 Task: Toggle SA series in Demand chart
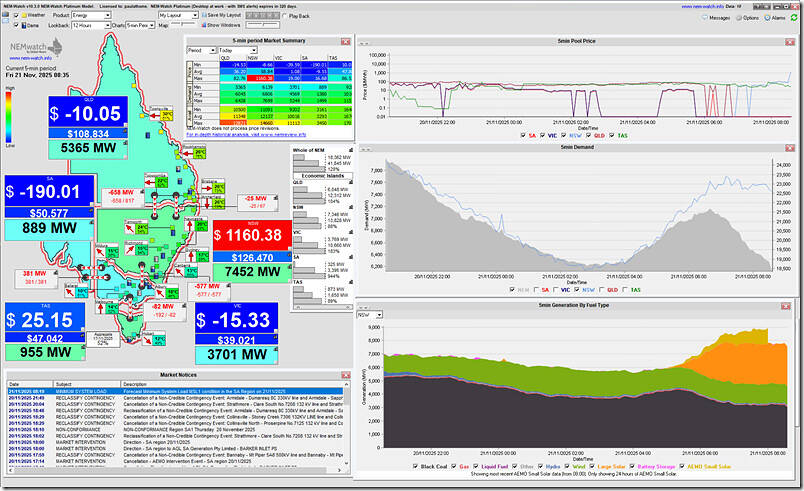click(536, 290)
